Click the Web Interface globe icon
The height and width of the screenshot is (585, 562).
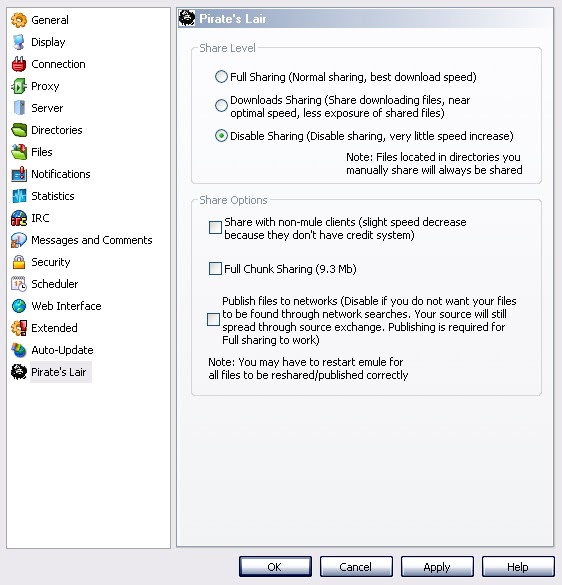coord(19,306)
